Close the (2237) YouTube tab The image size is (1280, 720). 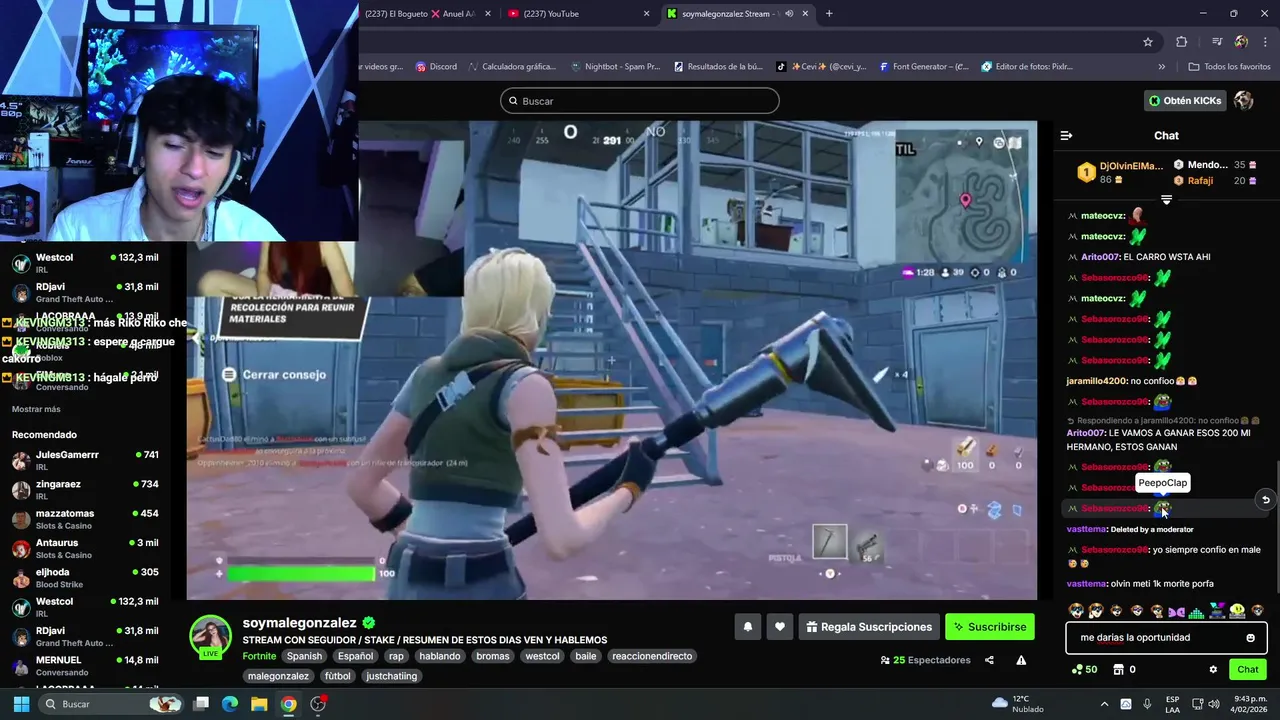tap(647, 14)
